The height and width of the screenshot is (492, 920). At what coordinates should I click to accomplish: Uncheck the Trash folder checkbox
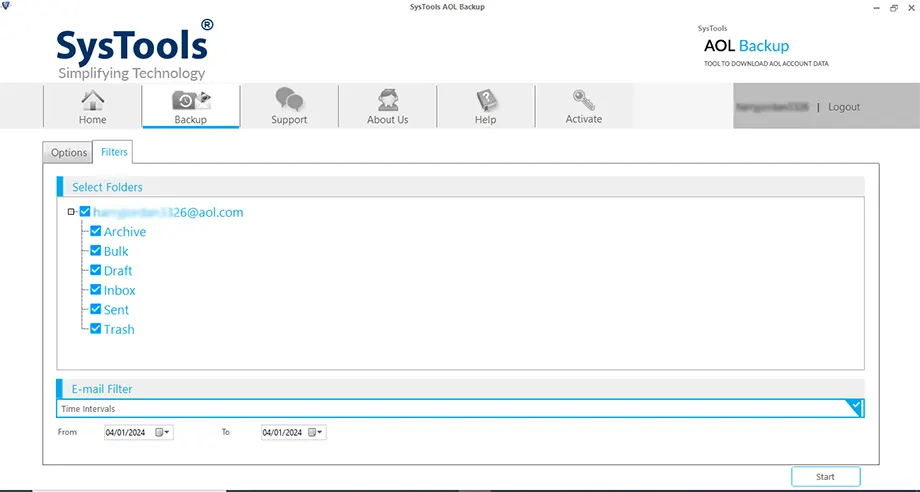96,329
